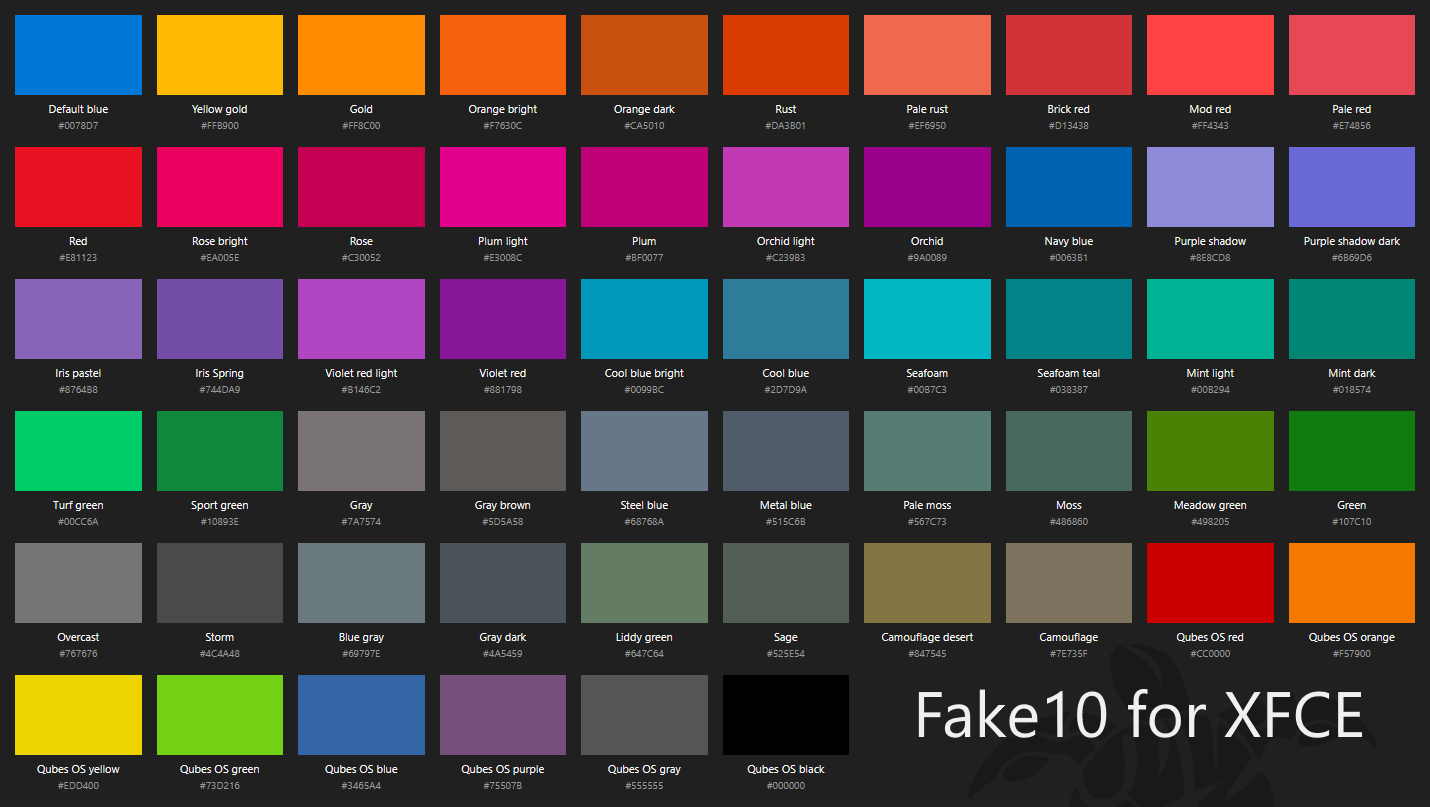1430x807 pixels.
Task: Click the Qubes OS black swatch
Action: [x=786, y=715]
